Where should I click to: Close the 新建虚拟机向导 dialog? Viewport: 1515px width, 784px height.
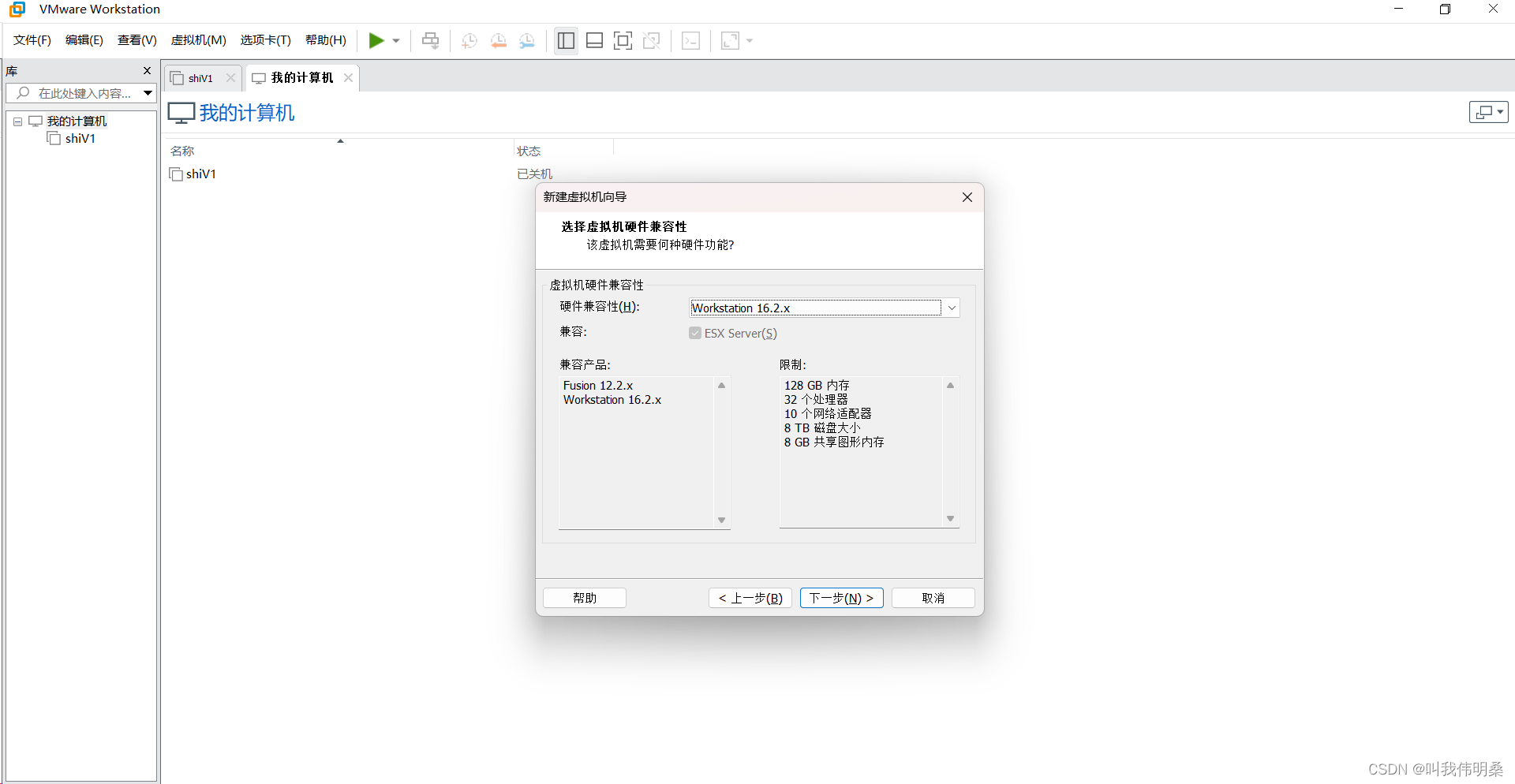967,197
